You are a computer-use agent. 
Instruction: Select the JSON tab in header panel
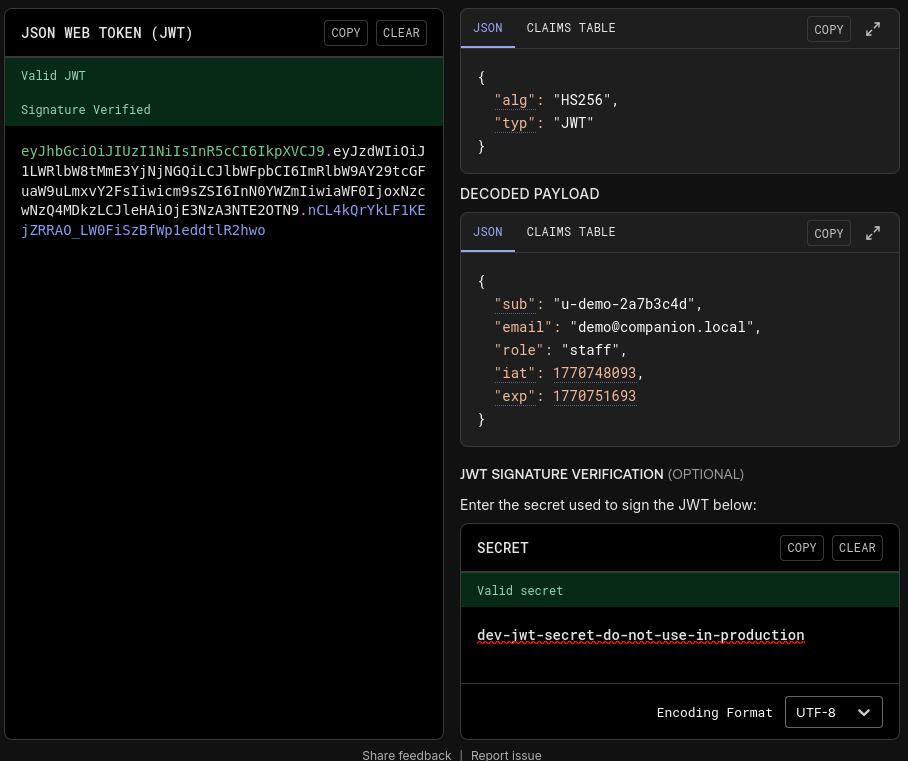click(488, 28)
